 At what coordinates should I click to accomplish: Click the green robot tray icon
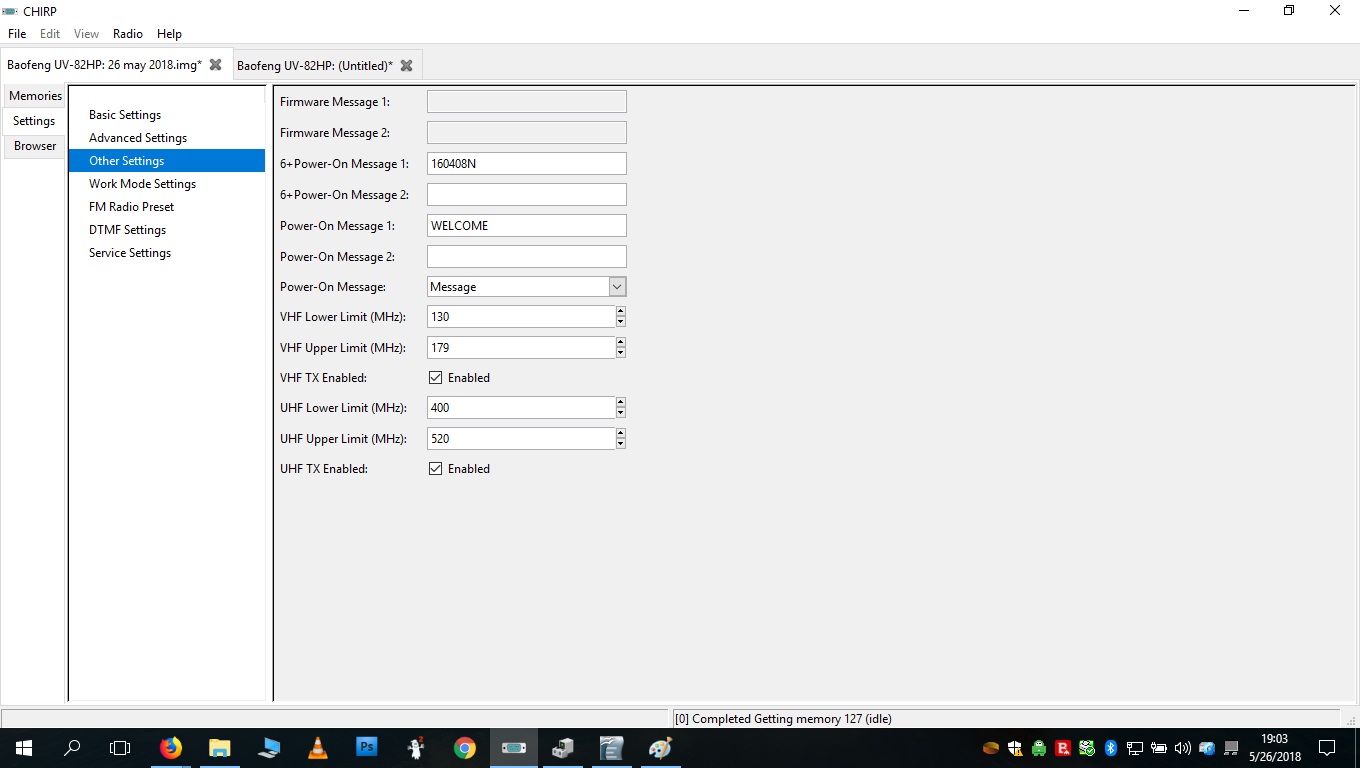click(1039, 748)
